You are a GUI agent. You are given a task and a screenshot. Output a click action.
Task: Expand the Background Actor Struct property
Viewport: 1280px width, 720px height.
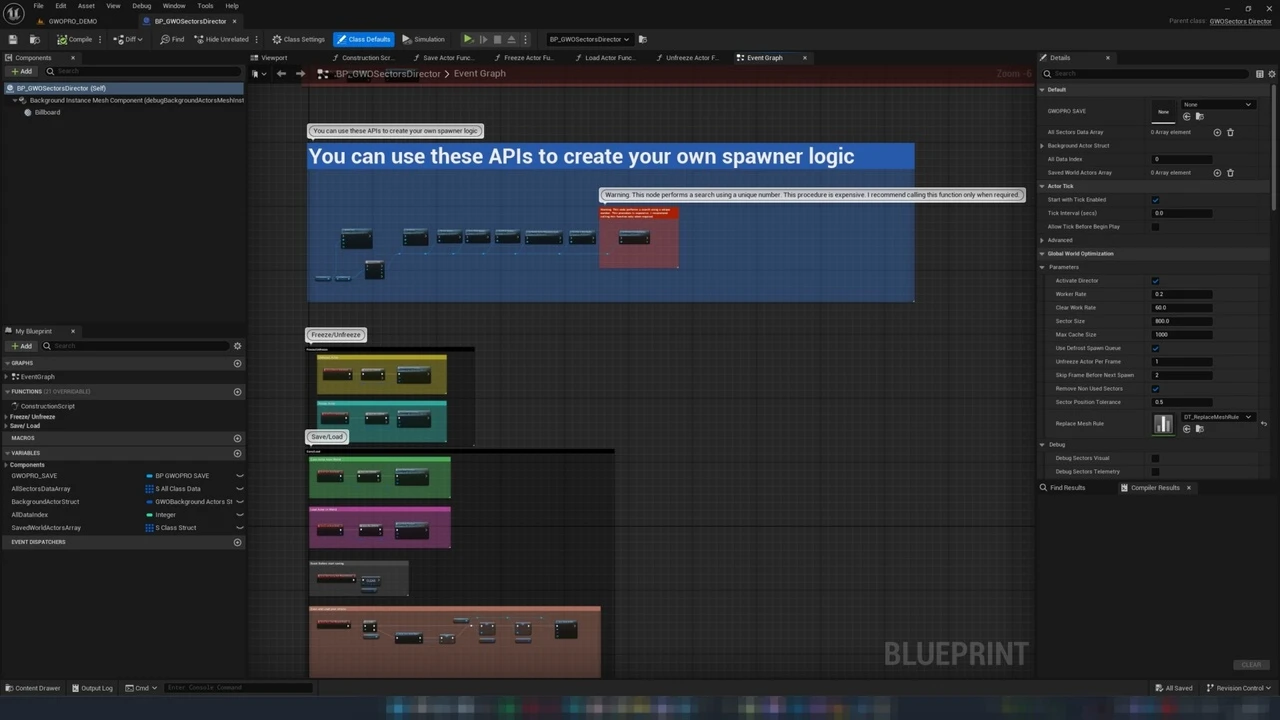pyautogui.click(x=1042, y=146)
